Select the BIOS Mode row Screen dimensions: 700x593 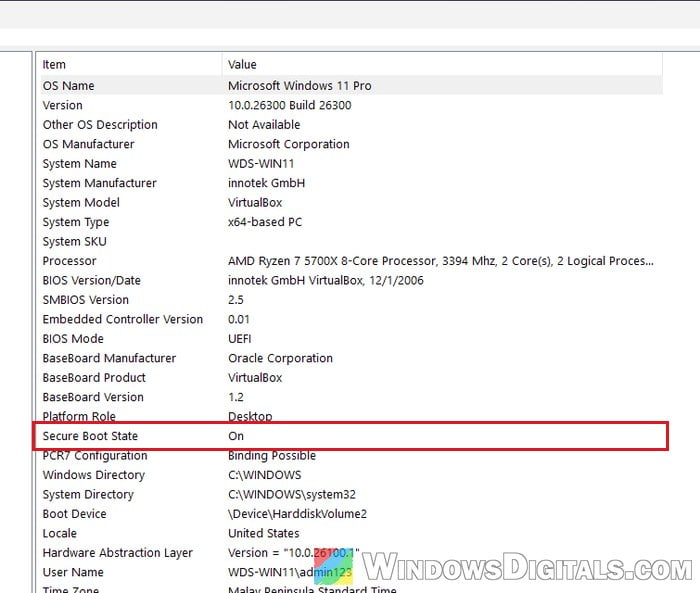(x=351, y=338)
